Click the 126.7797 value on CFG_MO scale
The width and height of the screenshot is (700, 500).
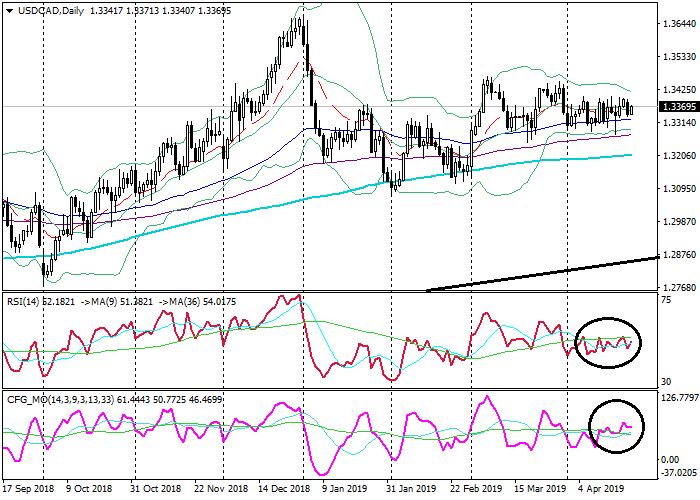(x=678, y=397)
